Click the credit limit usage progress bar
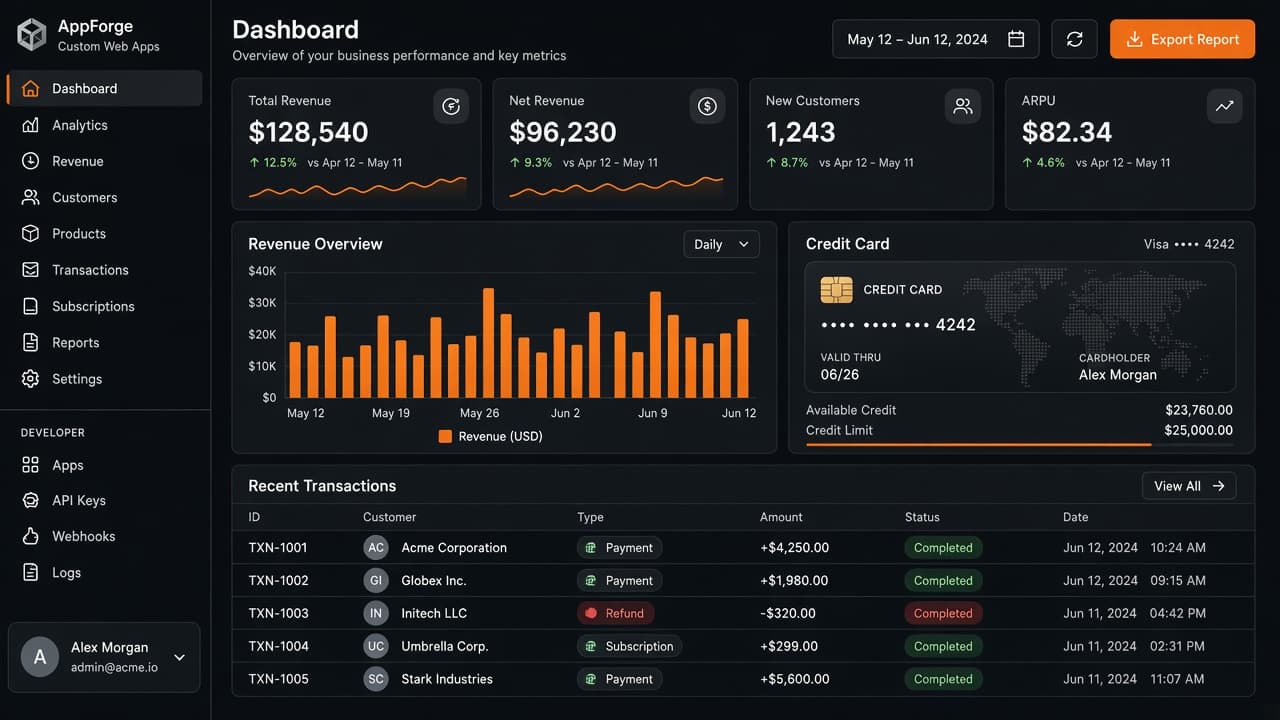This screenshot has height=720, width=1280. (x=1019, y=444)
